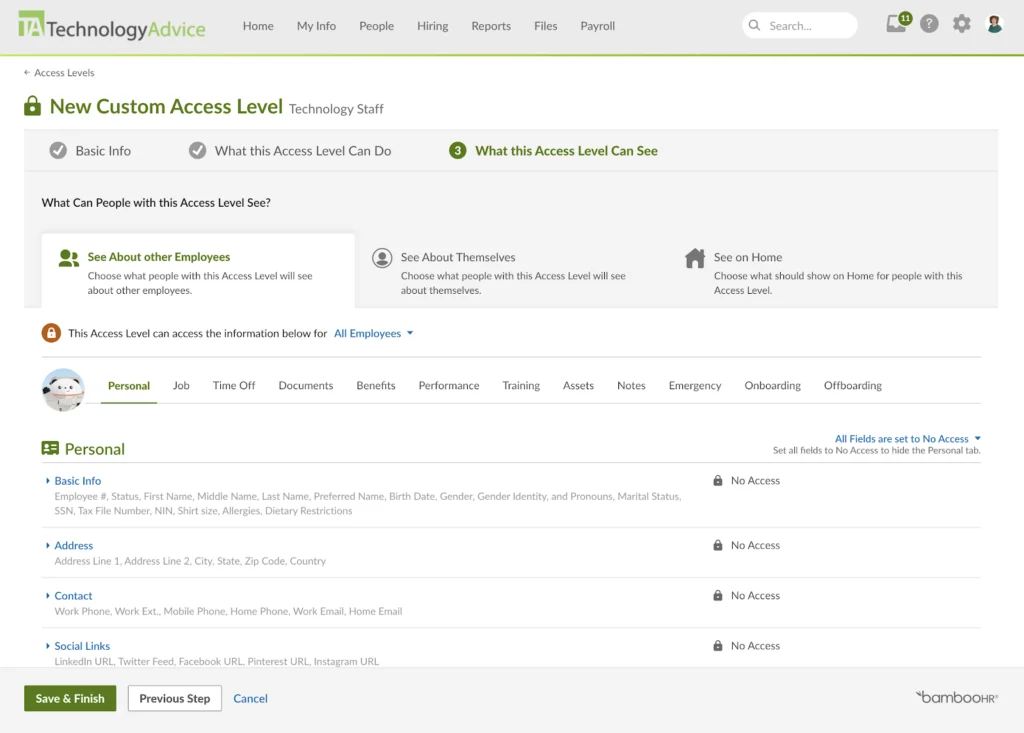Click the 'Can Do' step checkmark icon
The image size is (1024, 733).
[197, 150]
